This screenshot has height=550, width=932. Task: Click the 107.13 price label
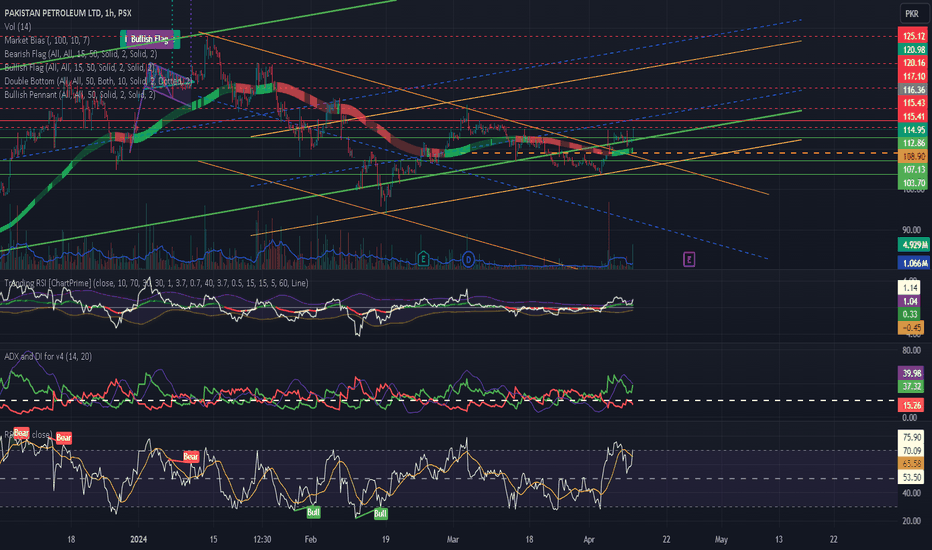click(x=914, y=169)
